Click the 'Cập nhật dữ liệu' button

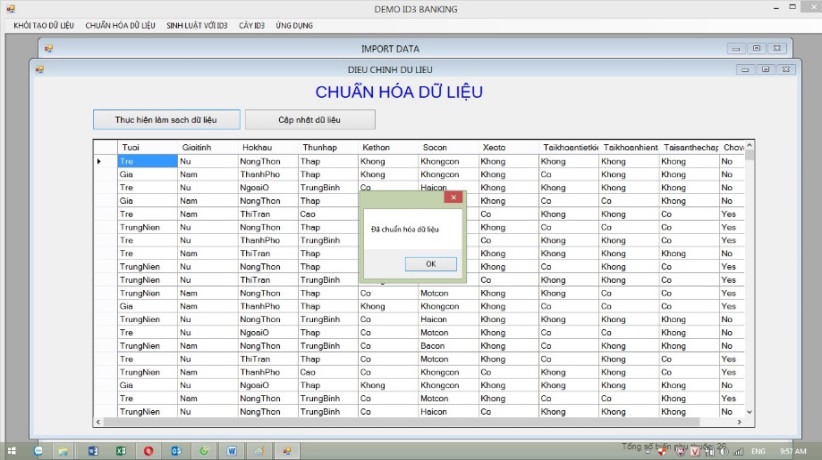[310, 120]
